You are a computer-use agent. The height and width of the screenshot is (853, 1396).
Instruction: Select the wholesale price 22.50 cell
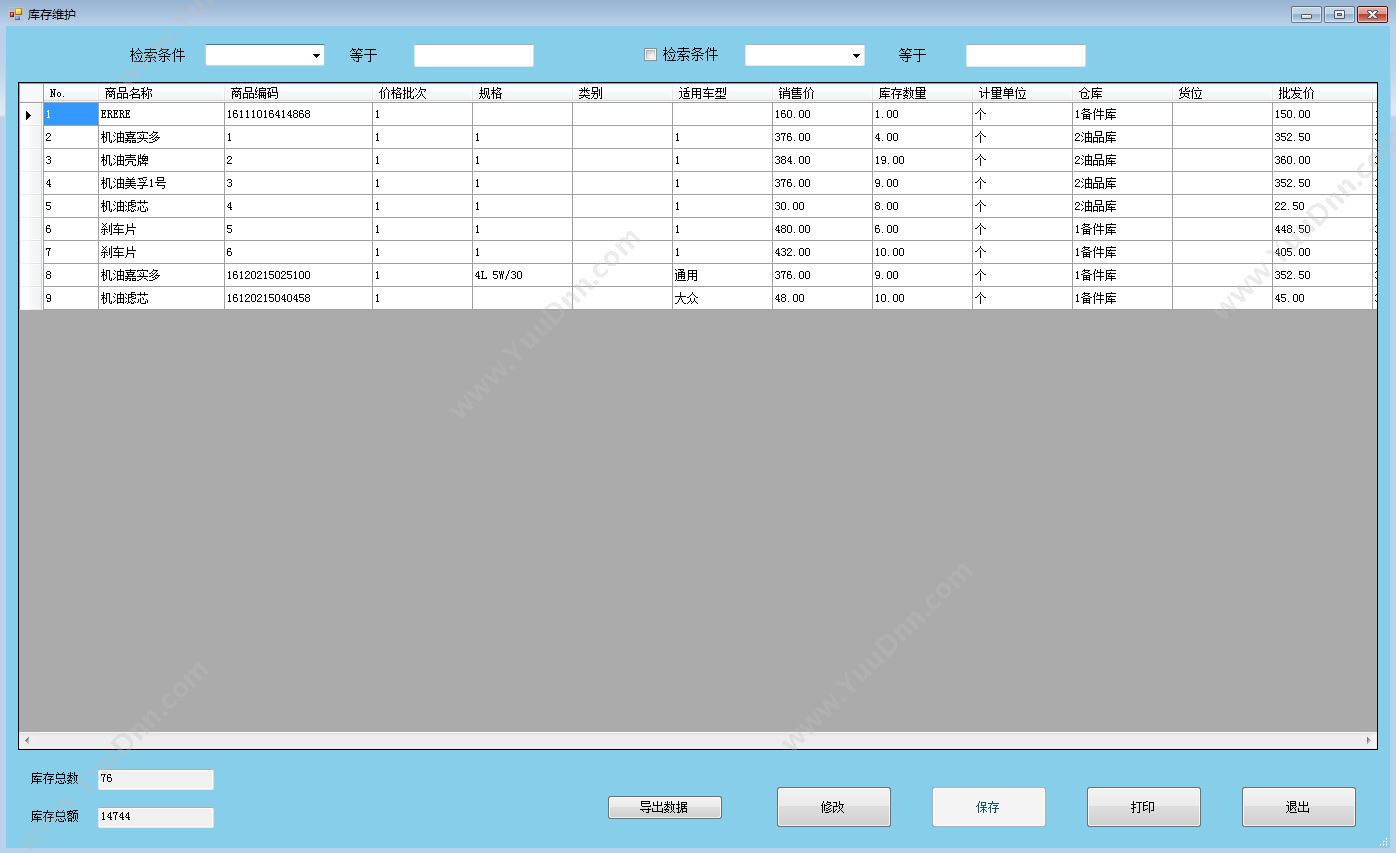1323,206
